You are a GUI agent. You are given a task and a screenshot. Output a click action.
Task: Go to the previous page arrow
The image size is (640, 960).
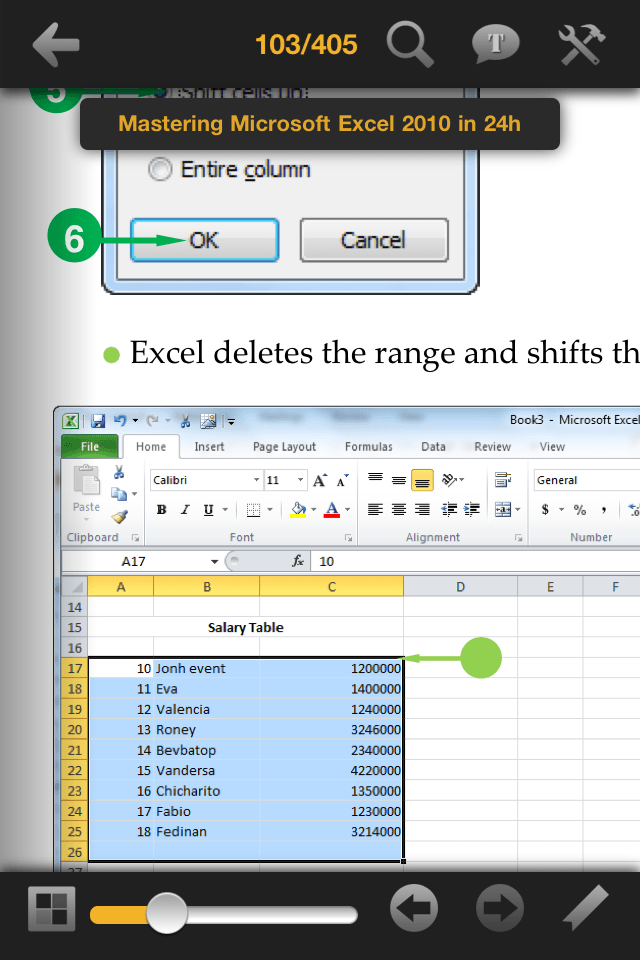[x=414, y=908]
